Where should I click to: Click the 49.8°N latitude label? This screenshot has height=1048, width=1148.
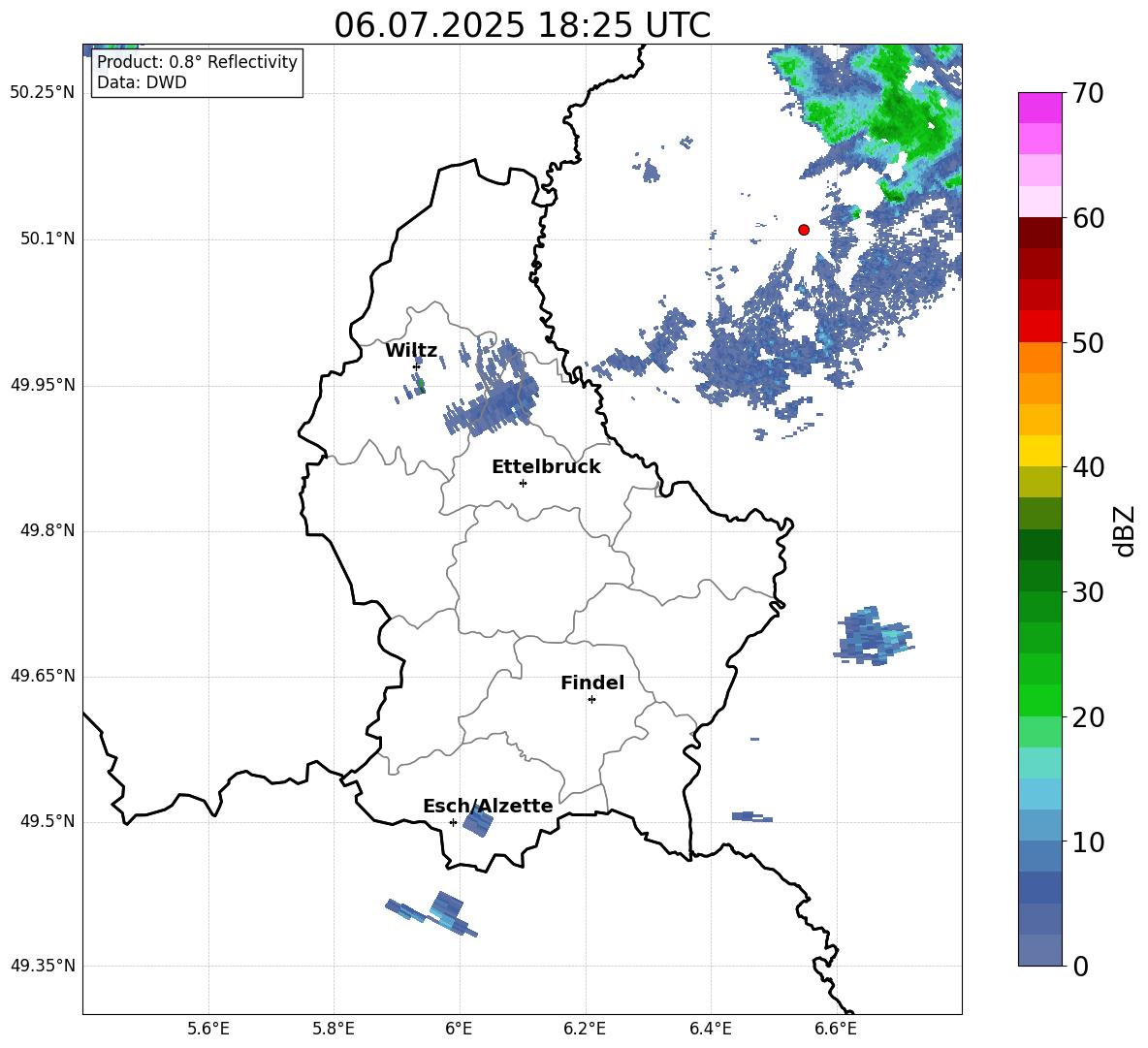[48, 530]
